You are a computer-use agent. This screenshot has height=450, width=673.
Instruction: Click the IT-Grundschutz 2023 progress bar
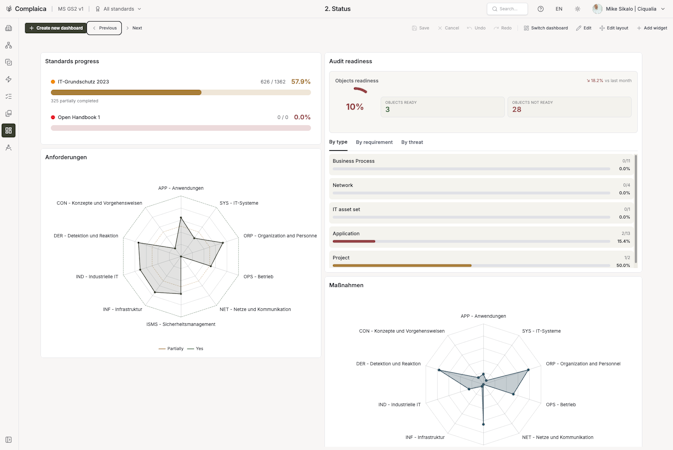pos(181,92)
